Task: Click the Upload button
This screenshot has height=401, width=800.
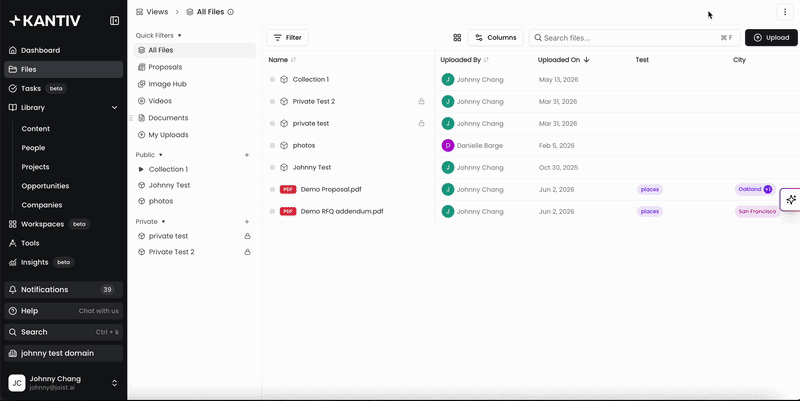Action: (771, 38)
